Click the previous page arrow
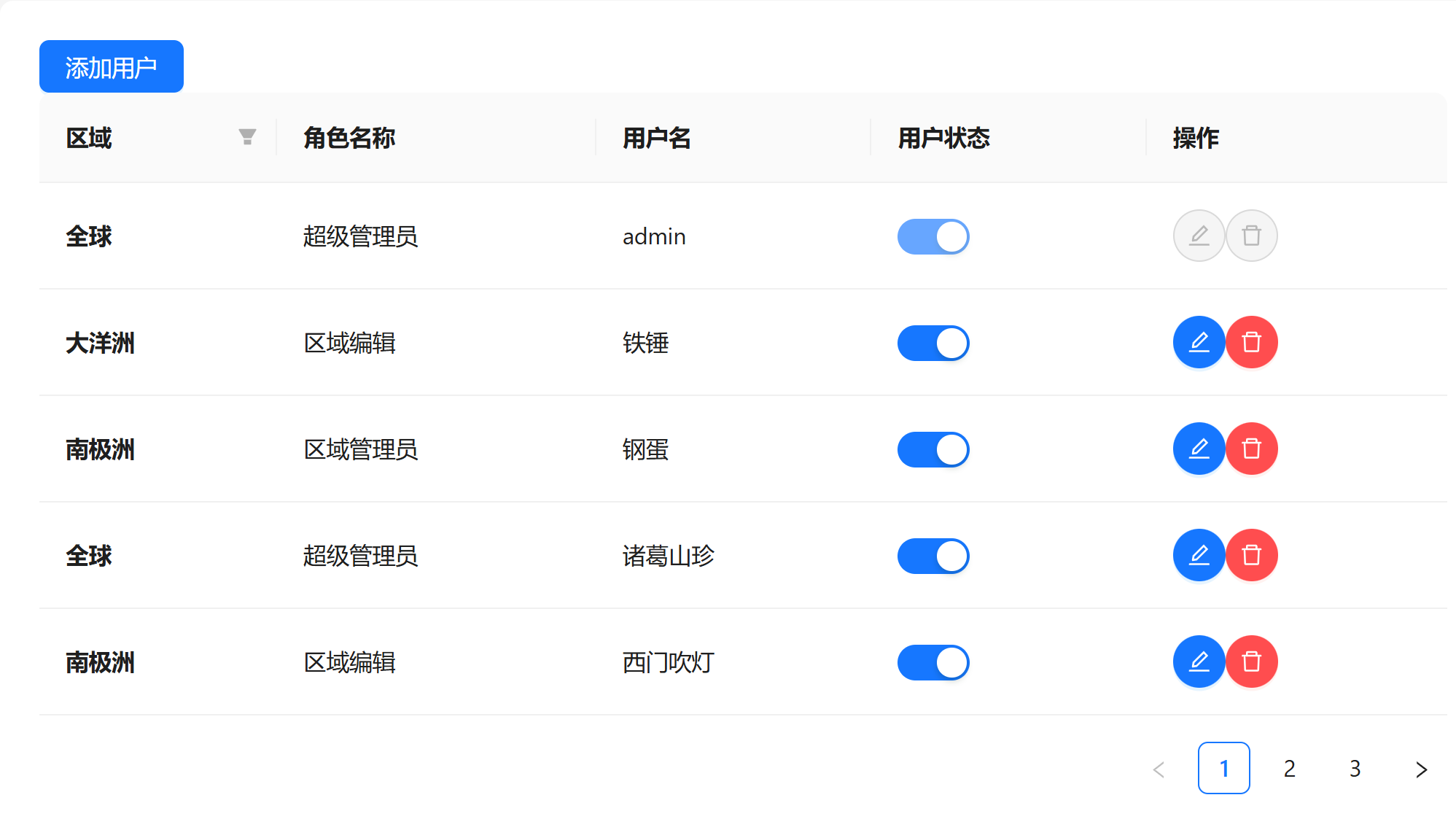Screen dimensions: 1456x838 click(1159, 769)
